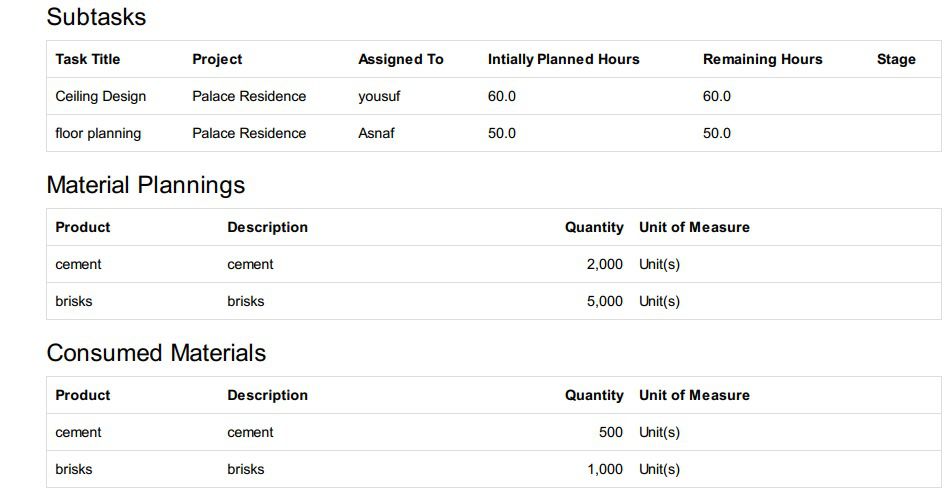952x501 pixels.
Task: Click the Subtasks section heading
Action: 96,17
